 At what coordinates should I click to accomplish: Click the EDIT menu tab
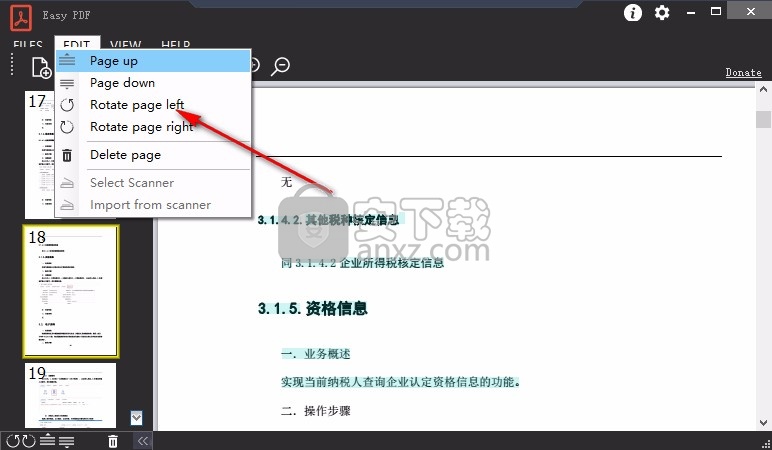pyautogui.click(x=77, y=43)
